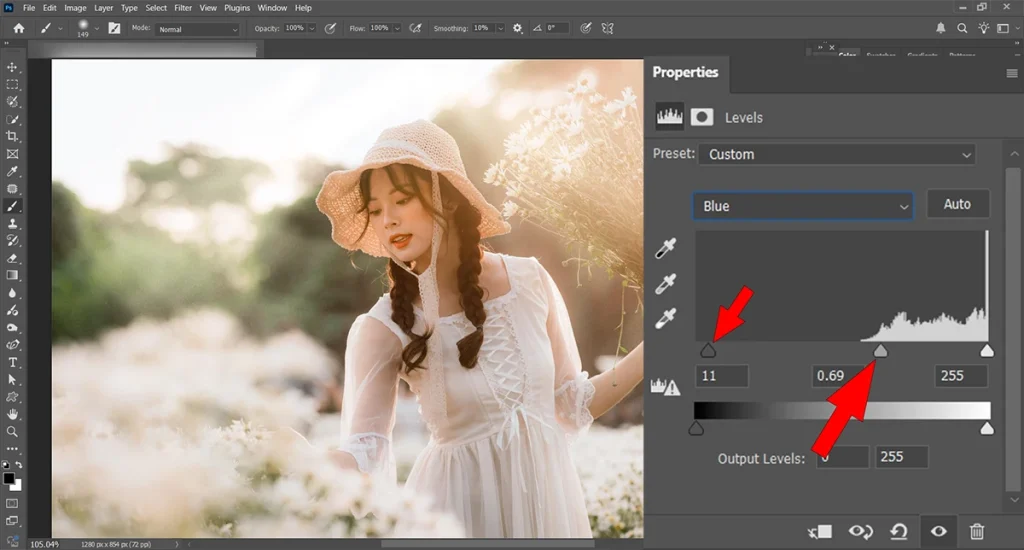This screenshot has width=1024, height=550.
Task: Open the Preset dropdown showing Custom
Action: coord(838,154)
